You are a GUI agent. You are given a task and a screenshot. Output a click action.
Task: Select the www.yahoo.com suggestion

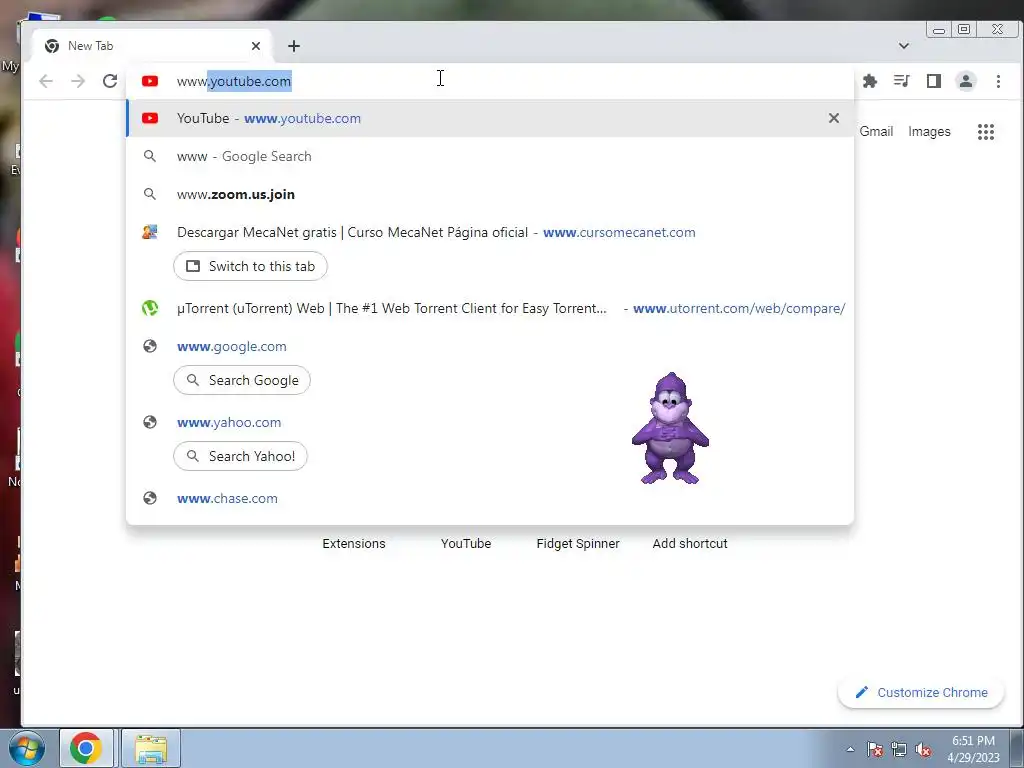click(x=490, y=422)
